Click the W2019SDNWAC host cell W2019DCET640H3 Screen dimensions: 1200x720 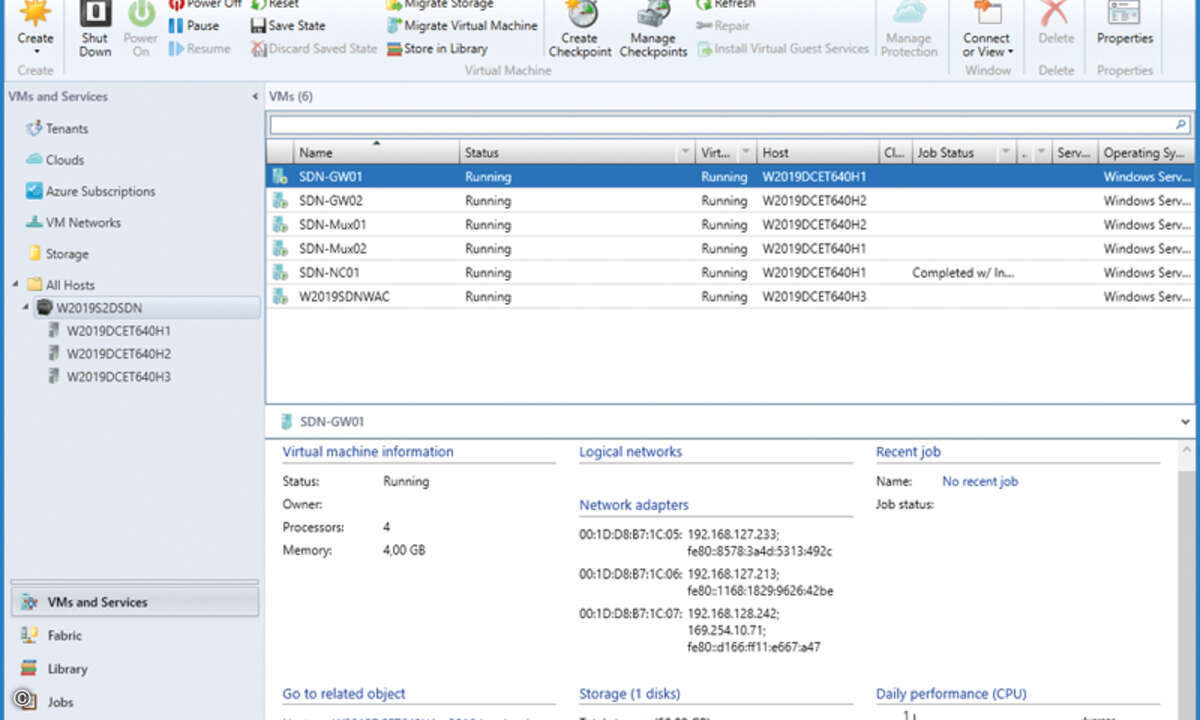tap(814, 296)
